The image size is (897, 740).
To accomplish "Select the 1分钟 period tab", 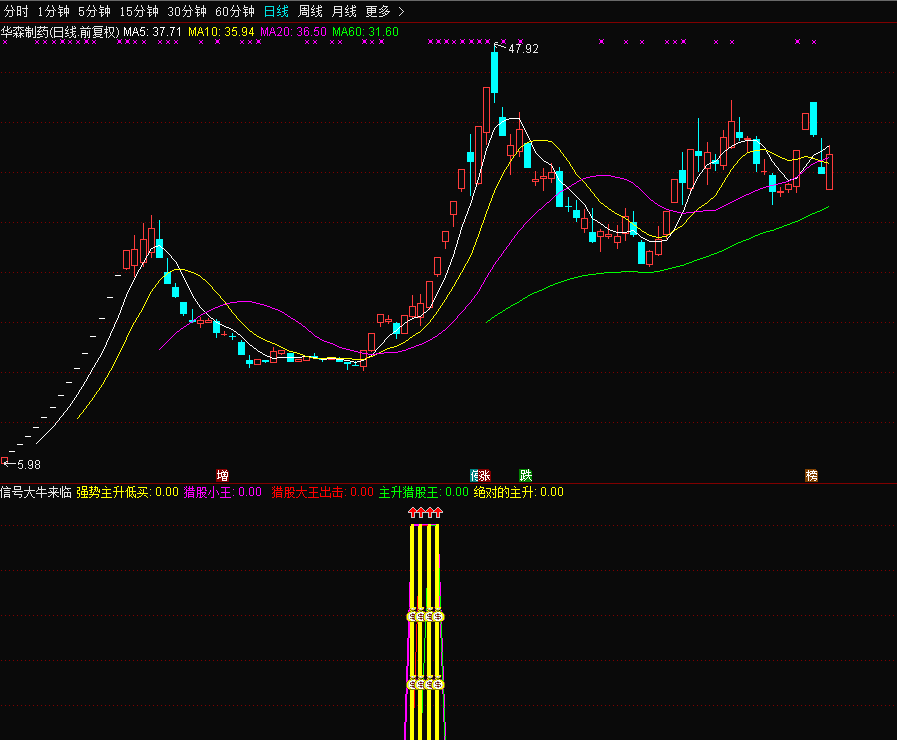I will click(53, 11).
